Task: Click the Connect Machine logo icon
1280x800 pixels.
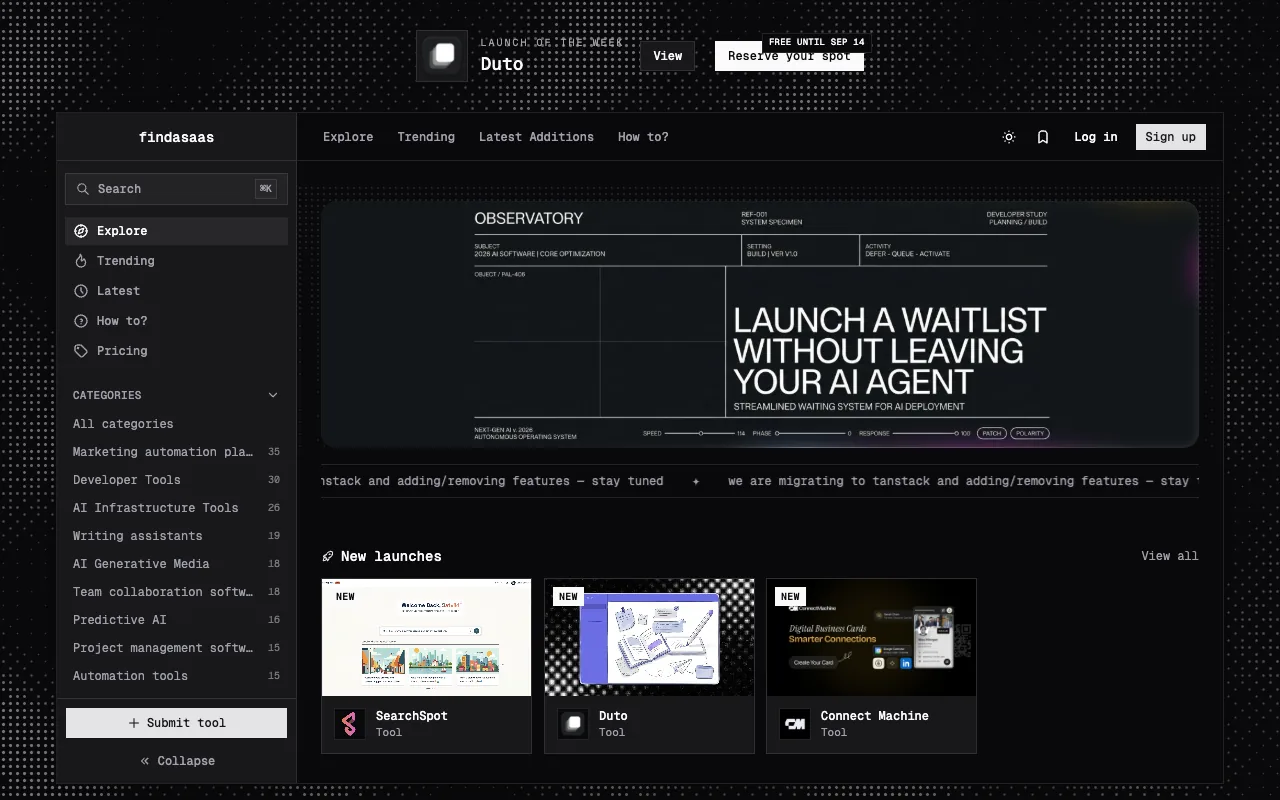Action: (795, 724)
